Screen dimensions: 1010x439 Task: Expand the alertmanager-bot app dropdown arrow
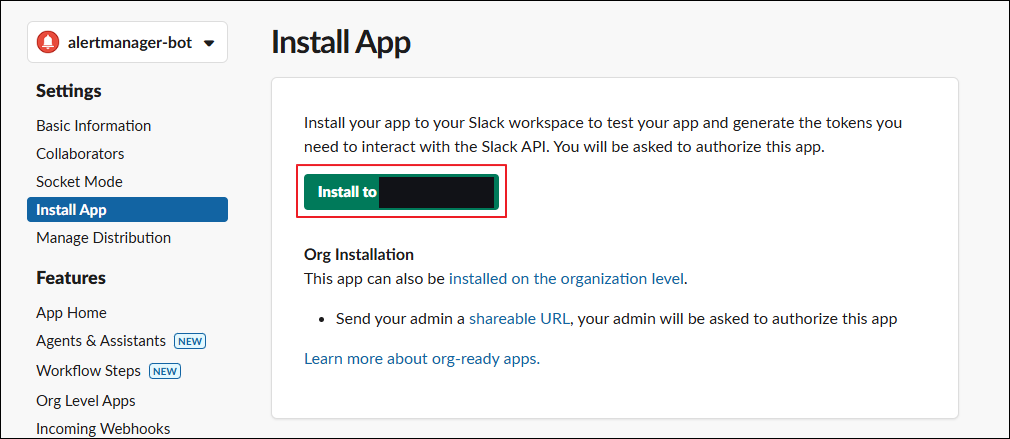(x=208, y=43)
